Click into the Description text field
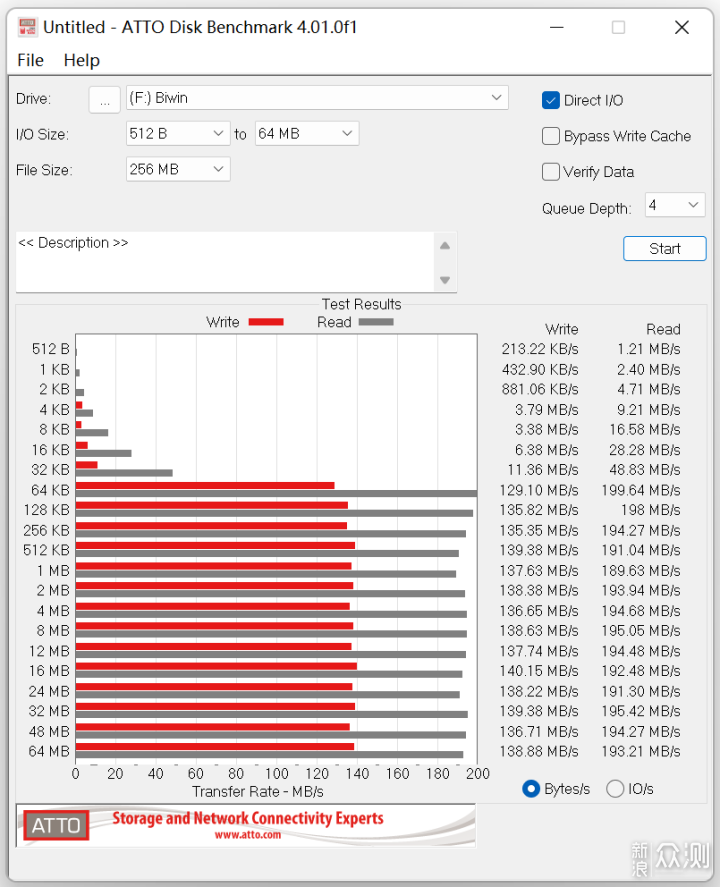The height and width of the screenshot is (887, 720). 225,262
